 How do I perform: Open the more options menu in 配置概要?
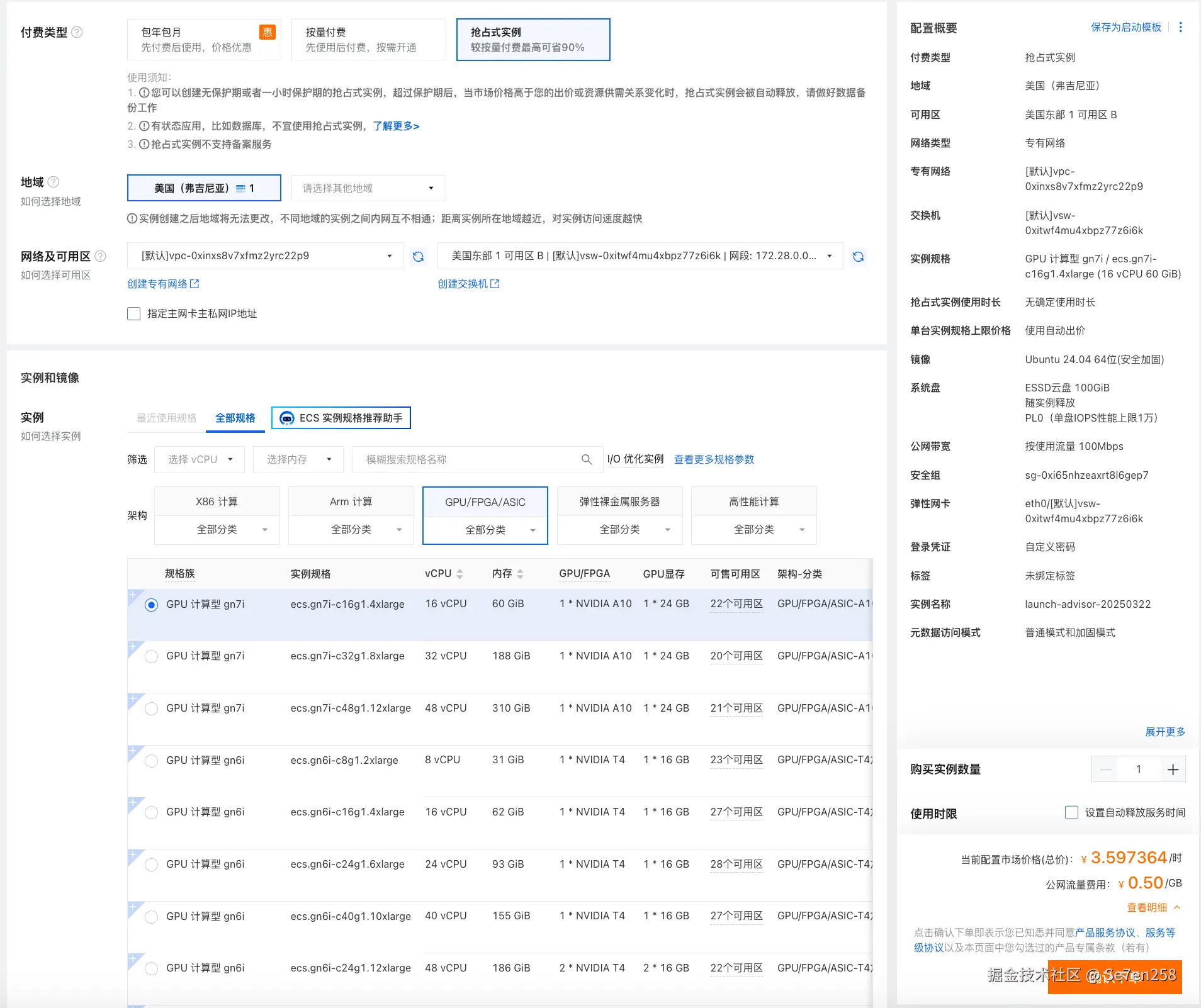(x=1180, y=27)
